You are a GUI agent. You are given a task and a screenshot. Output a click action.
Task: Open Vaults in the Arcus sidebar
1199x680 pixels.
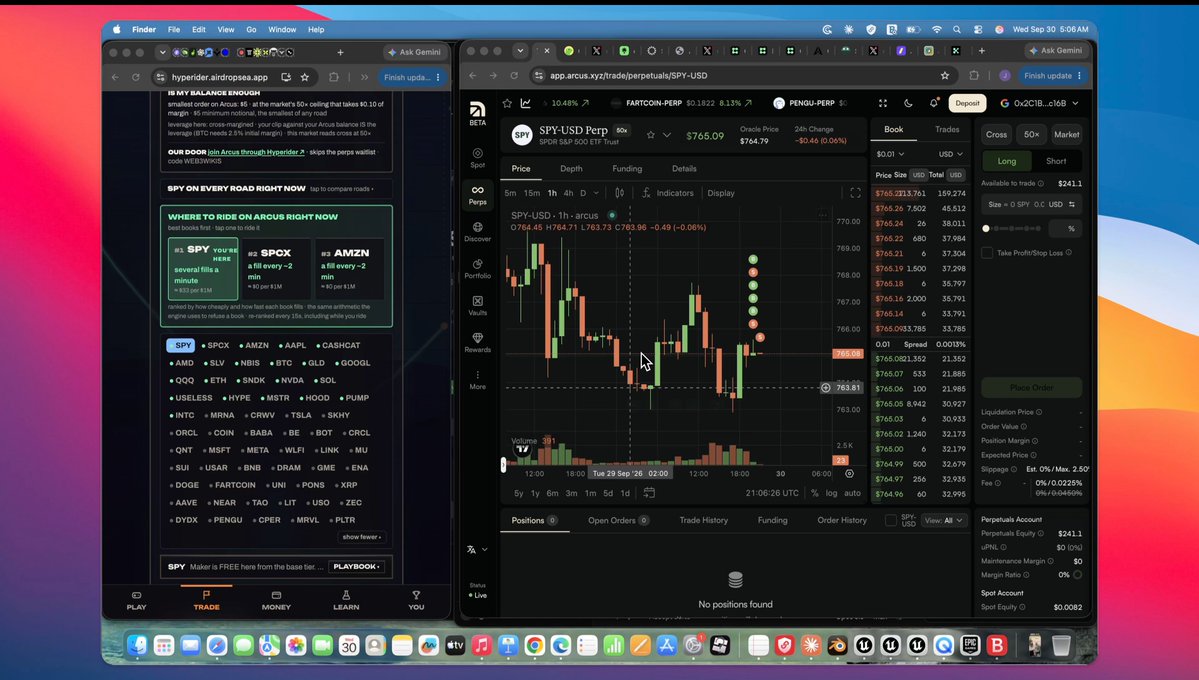click(x=477, y=305)
